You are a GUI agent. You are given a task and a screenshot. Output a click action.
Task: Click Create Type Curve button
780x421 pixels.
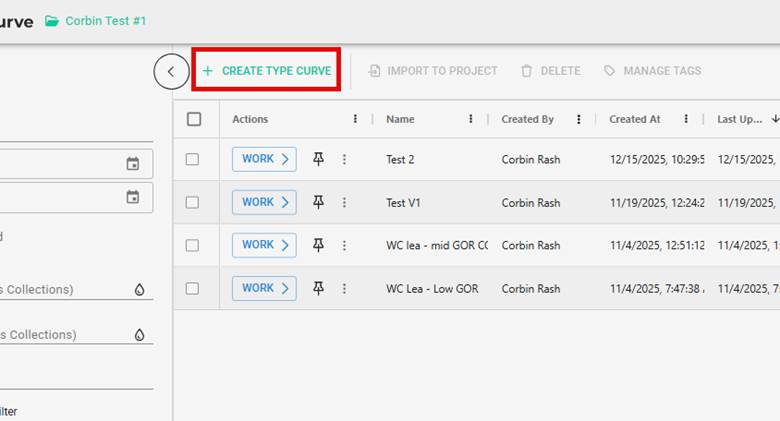267,71
